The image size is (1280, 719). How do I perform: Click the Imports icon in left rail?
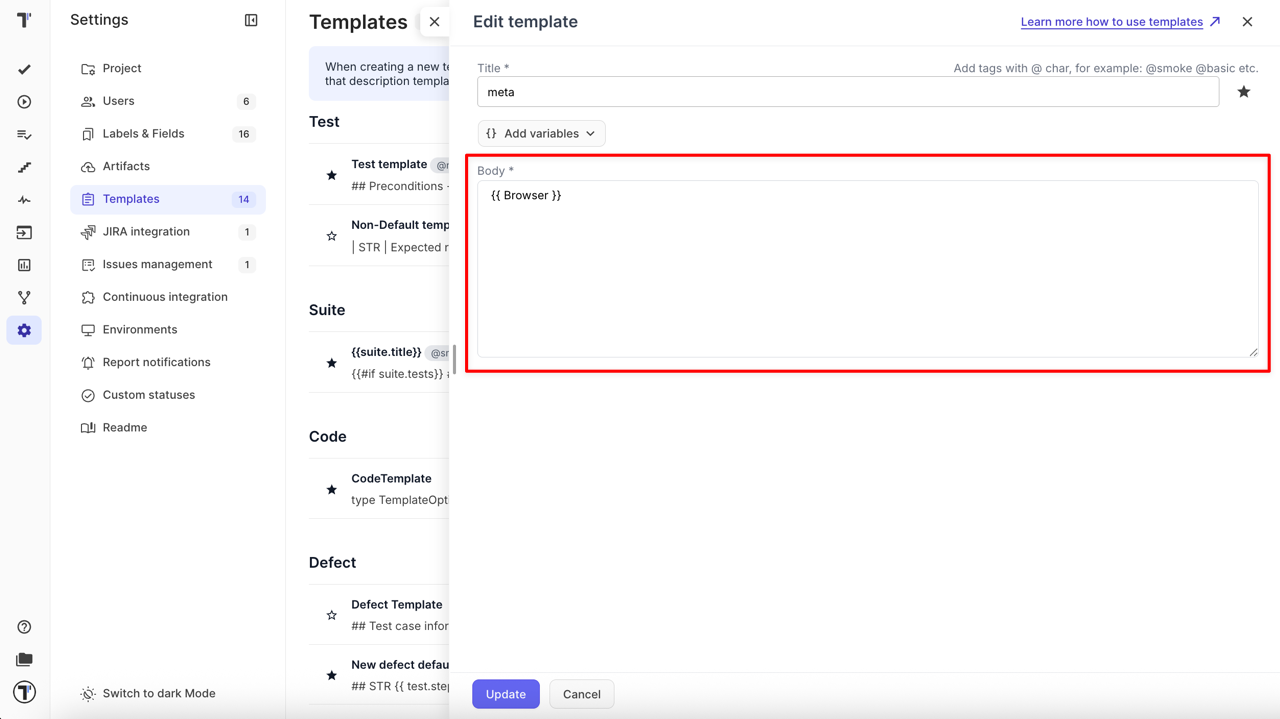pos(24,233)
